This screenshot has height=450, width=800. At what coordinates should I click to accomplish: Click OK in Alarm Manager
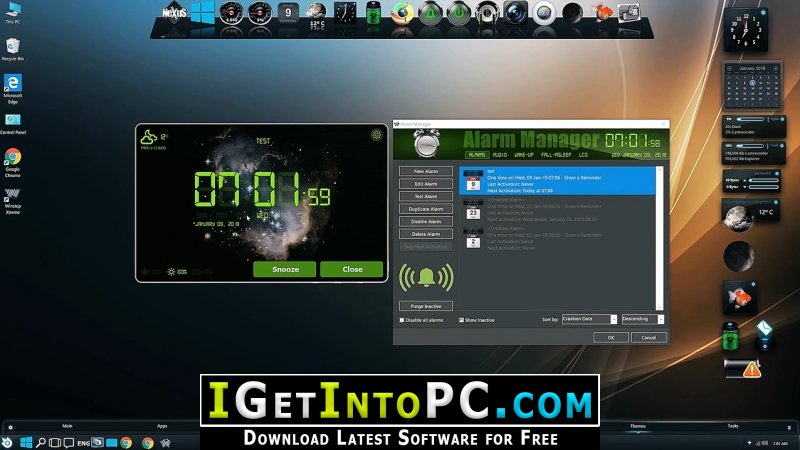611,337
